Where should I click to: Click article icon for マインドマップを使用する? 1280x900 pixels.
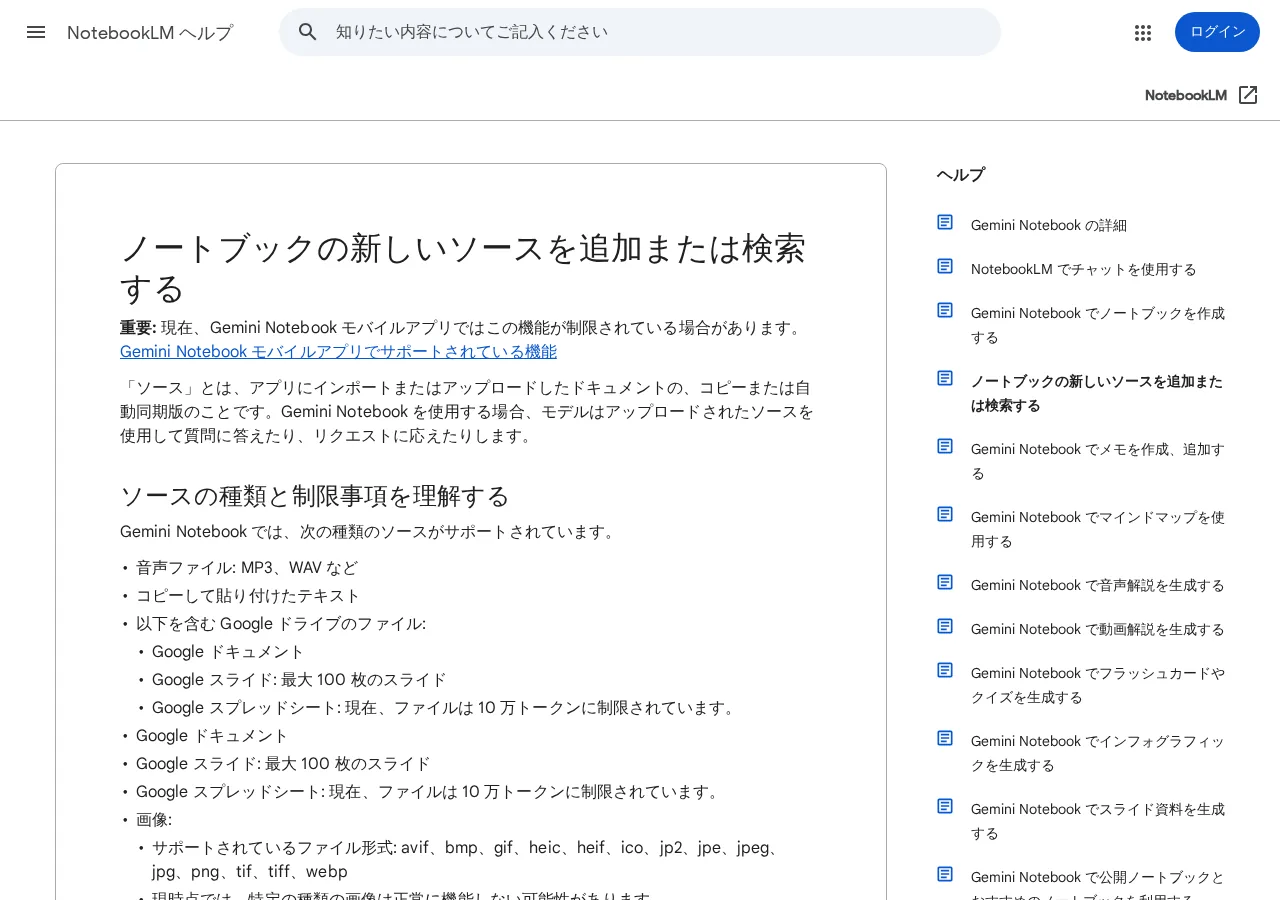pyautogui.click(x=945, y=514)
